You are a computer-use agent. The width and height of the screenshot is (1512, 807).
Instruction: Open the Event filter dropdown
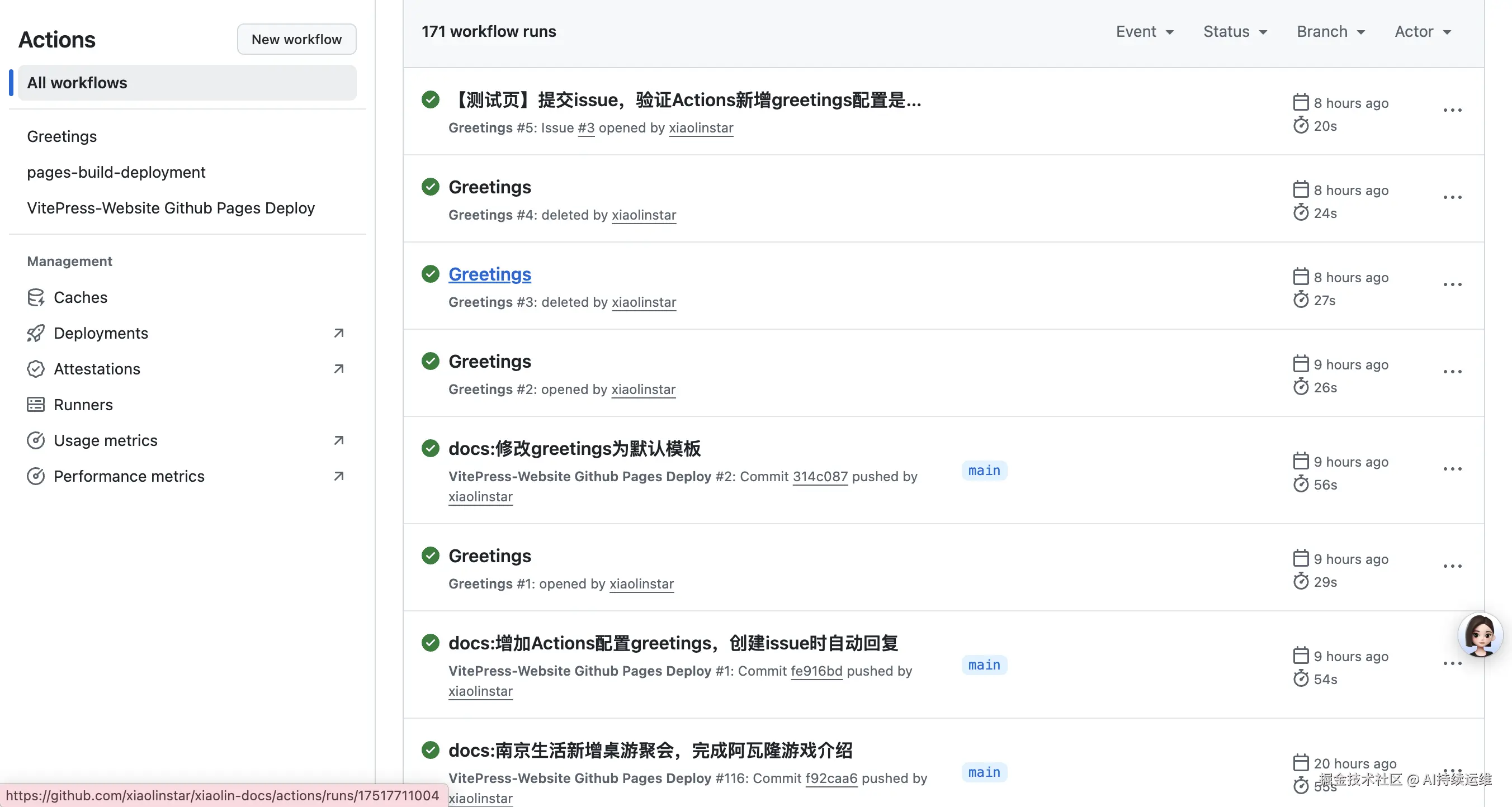point(1144,32)
